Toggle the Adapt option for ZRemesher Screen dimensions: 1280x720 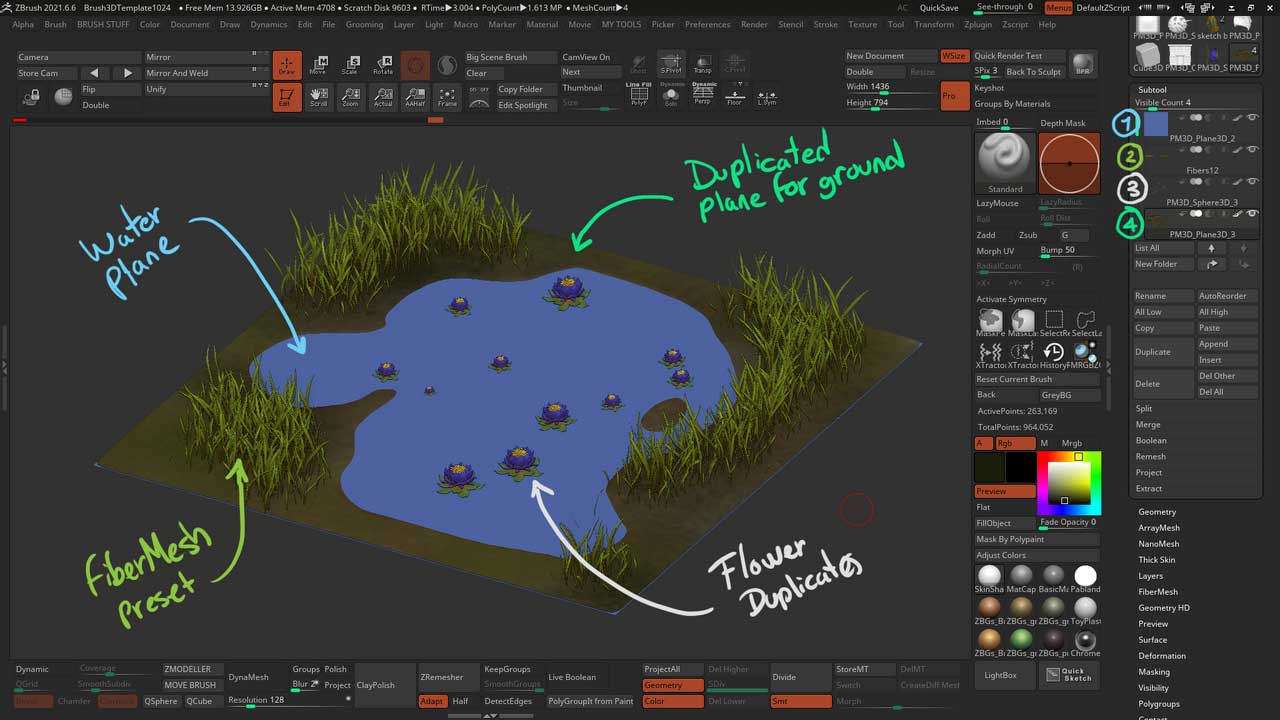432,701
